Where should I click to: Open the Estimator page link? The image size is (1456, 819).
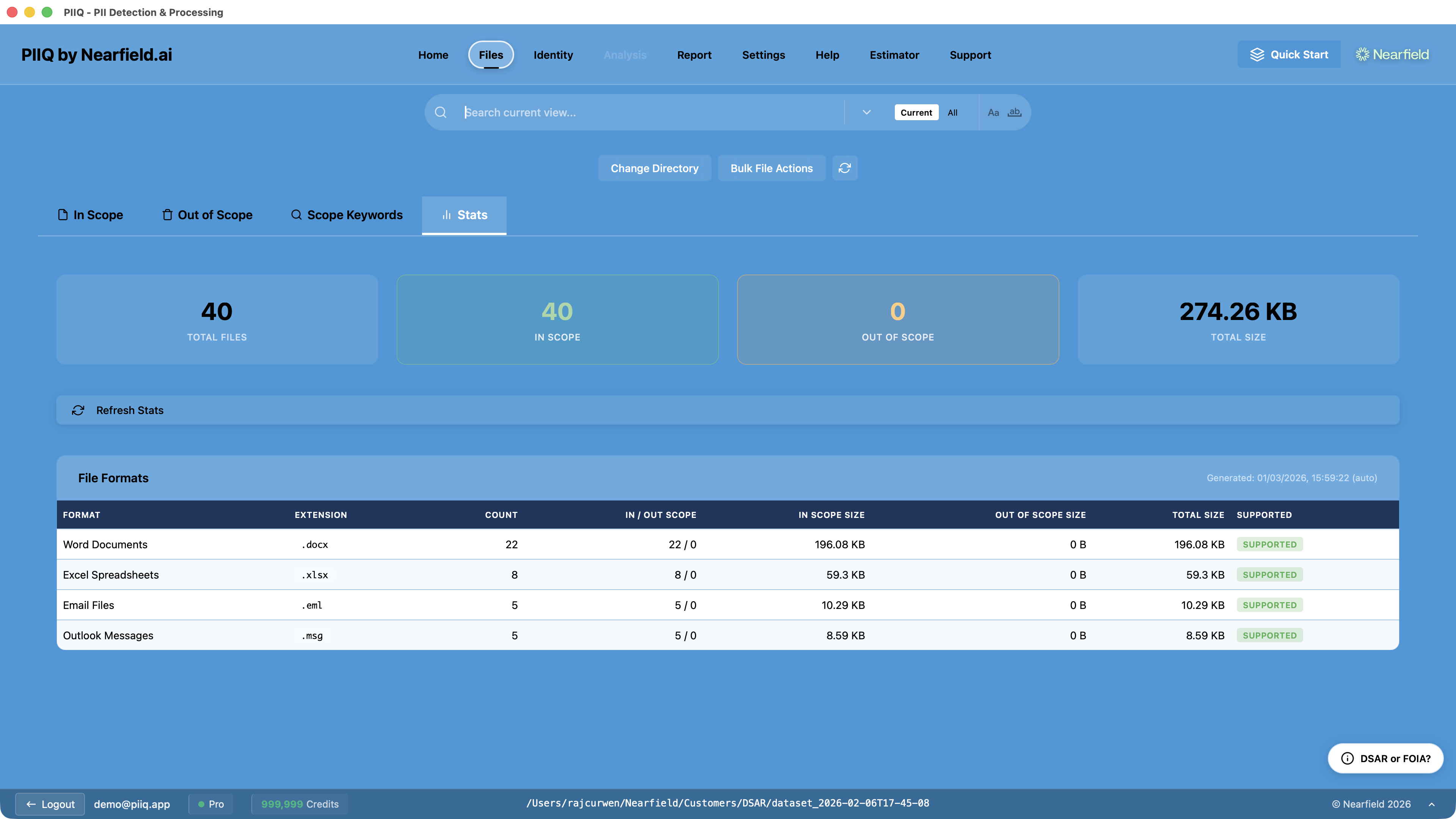point(894,55)
